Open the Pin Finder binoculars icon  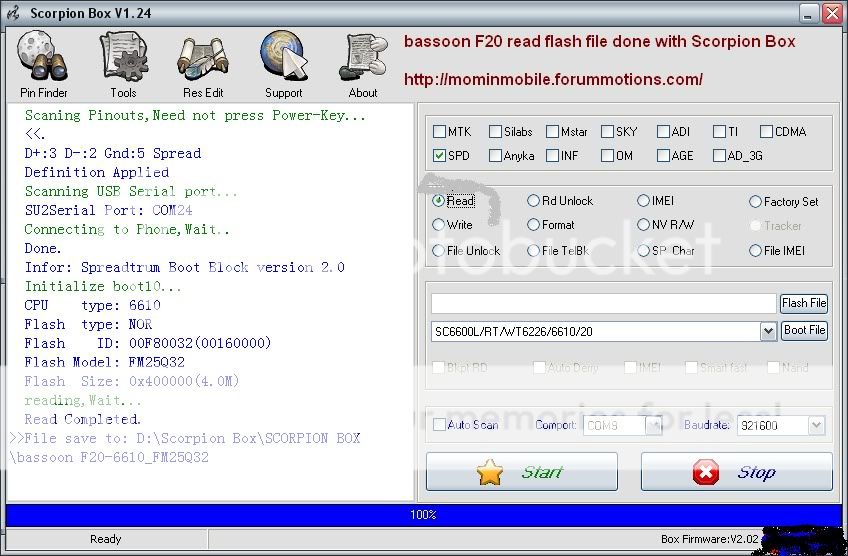43,56
